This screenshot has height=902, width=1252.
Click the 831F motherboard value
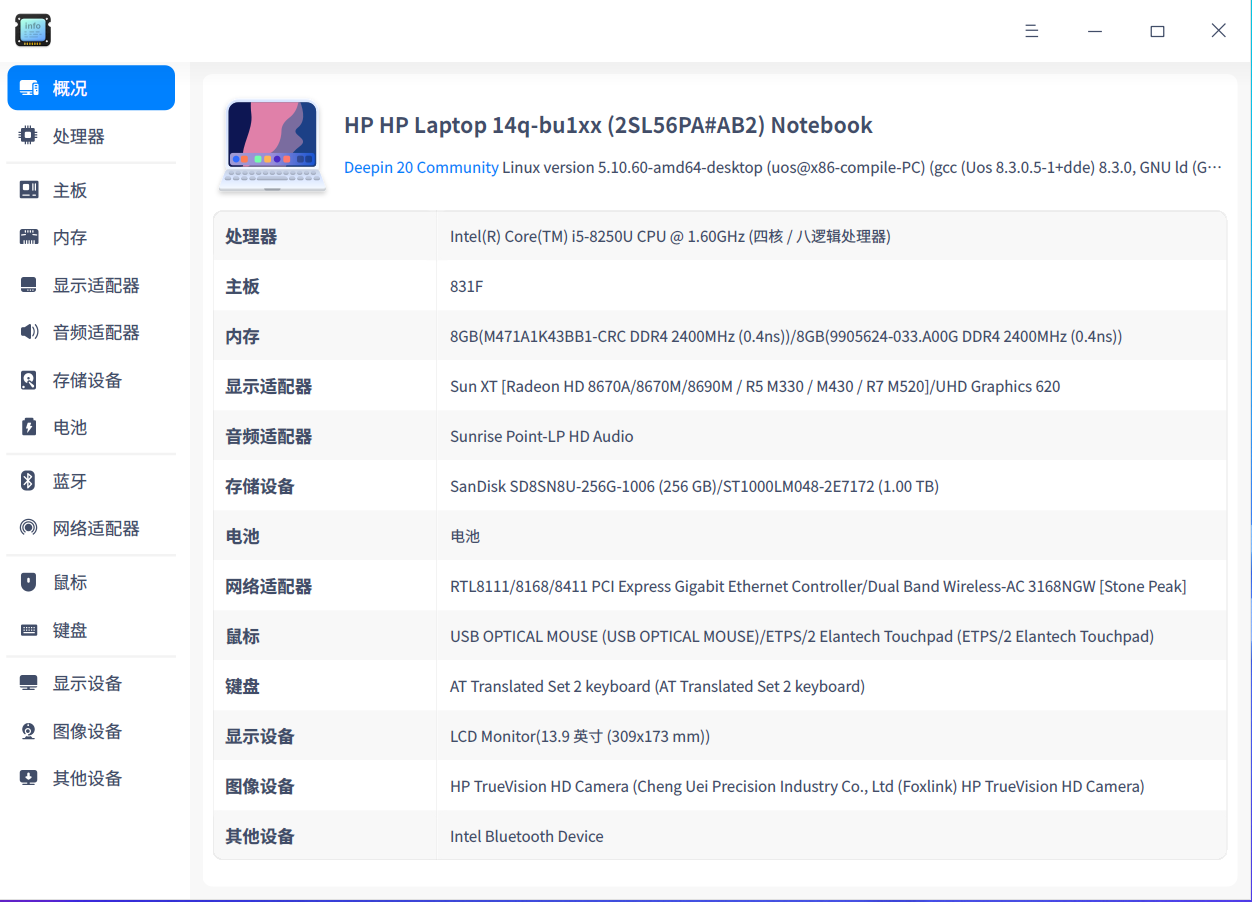[x=466, y=286]
